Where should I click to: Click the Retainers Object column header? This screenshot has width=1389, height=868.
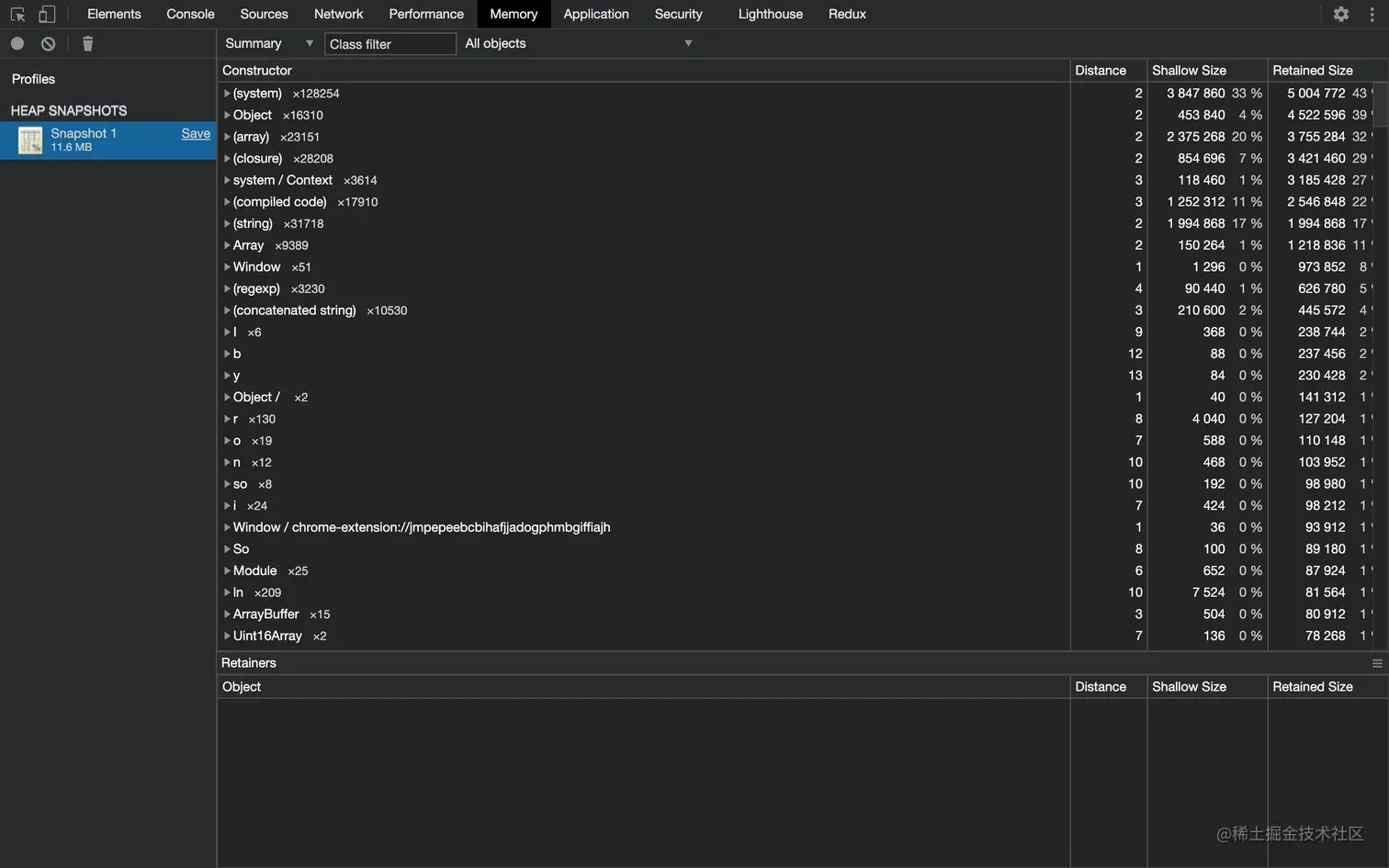643,687
